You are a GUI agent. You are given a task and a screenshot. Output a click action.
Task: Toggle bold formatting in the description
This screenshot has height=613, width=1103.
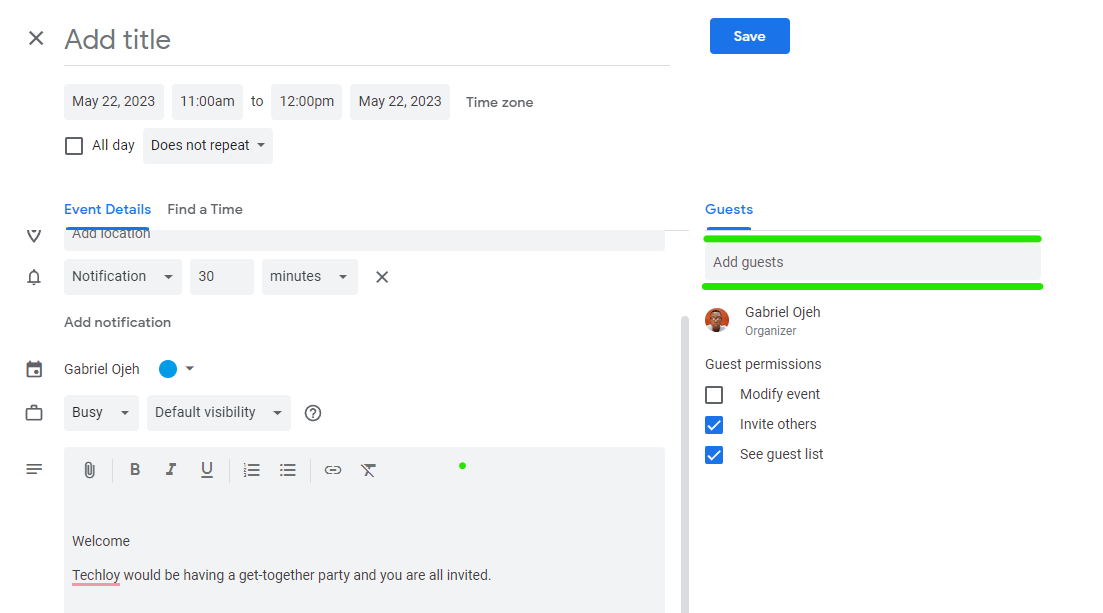pyautogui.click(x=135, y=470)
